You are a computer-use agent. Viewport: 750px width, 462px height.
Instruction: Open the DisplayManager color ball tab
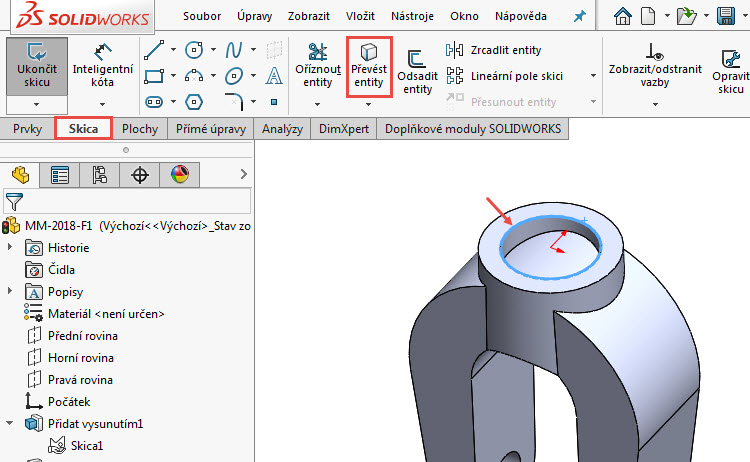click(180, 175)
